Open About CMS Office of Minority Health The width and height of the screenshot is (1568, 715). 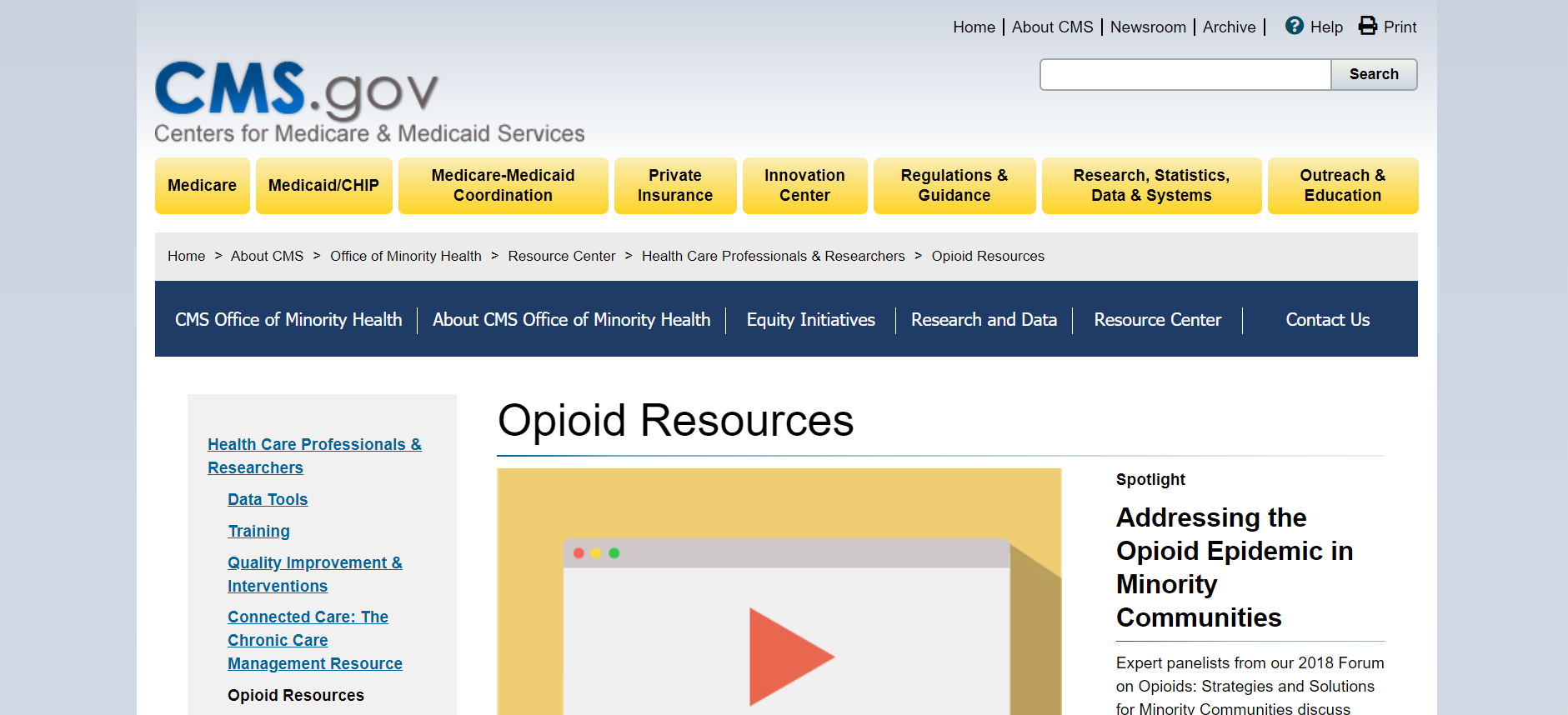[x=571, y=320]
